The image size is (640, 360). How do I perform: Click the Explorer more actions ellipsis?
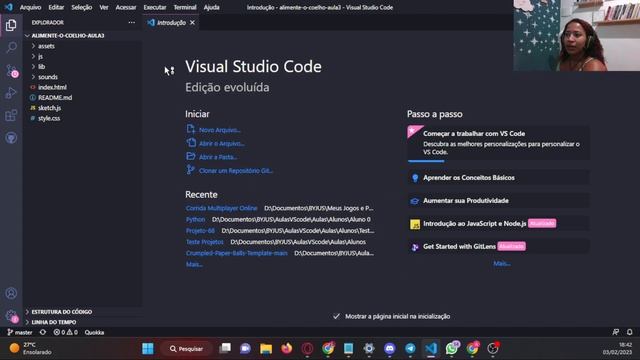click(x=131, y=22)
